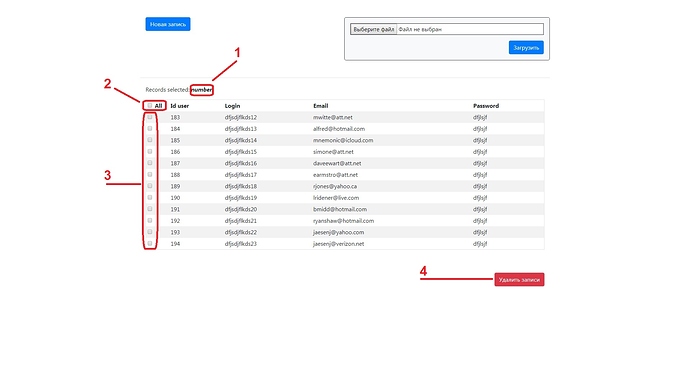Click login dfjsdjflkds23
Image resolution: width=690 pixels, height=388 pixels.
[241, 244]
